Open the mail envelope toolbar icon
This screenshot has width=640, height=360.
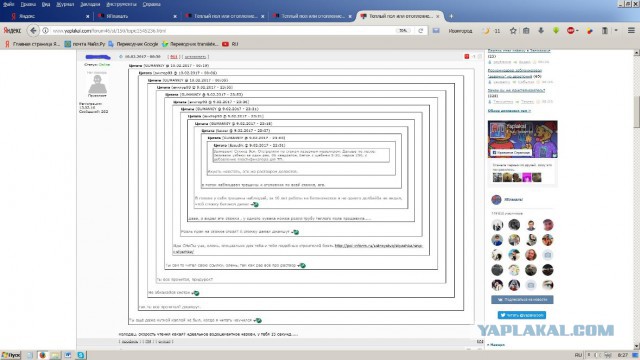(436, 31)
